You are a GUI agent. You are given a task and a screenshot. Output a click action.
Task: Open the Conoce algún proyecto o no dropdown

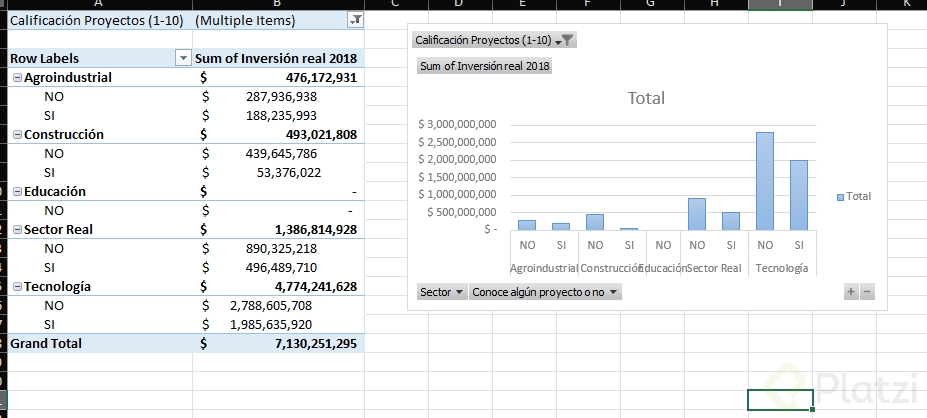pyautogui.click(x=545, y=292)
